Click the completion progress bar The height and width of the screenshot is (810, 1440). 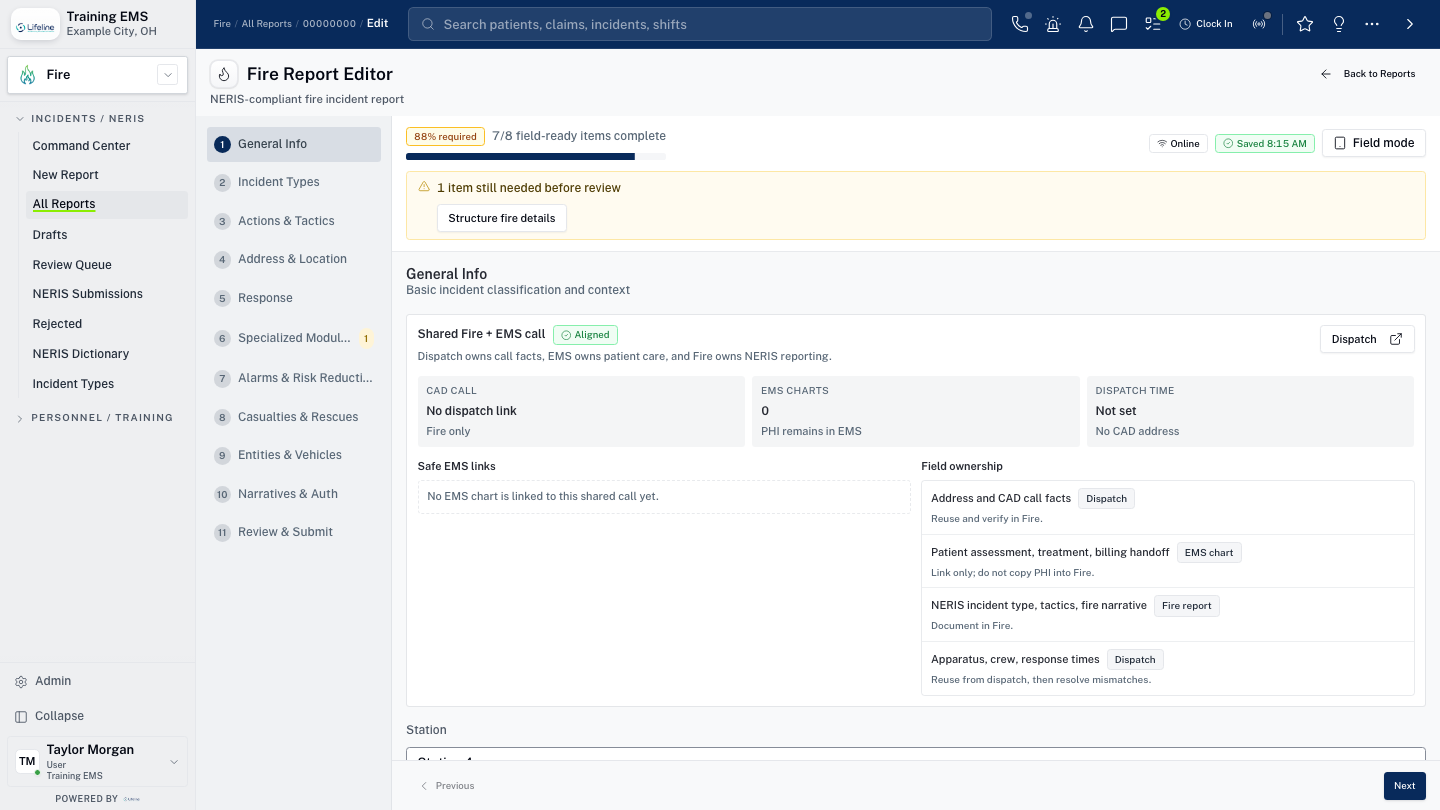coord(536,156)
